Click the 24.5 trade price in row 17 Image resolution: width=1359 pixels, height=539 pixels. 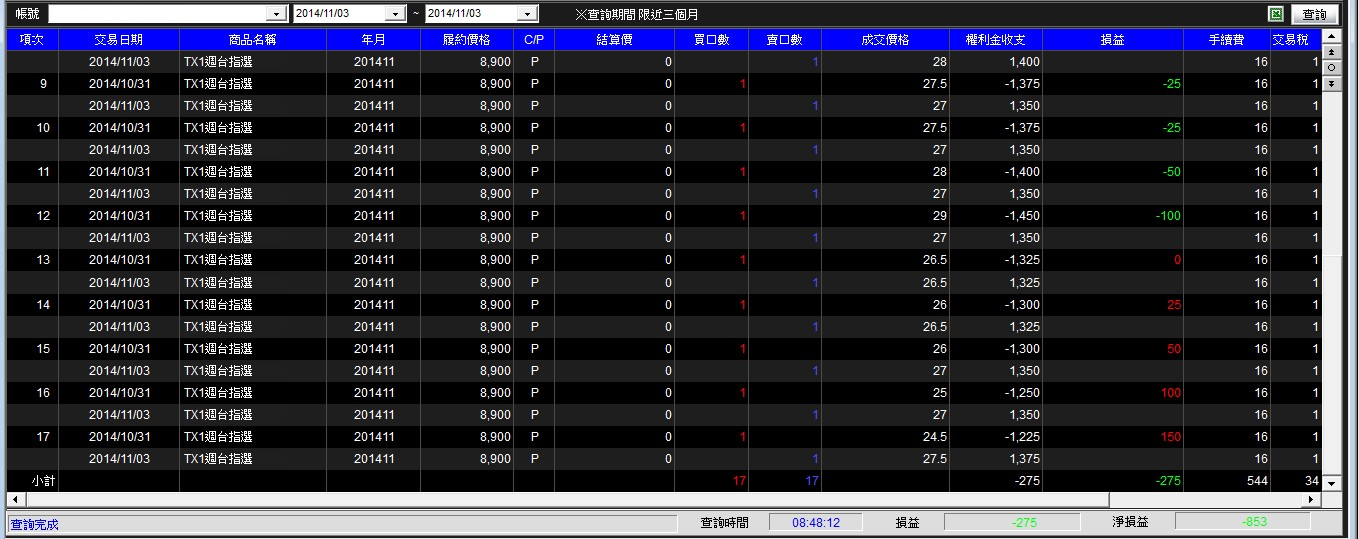click(935, 437)
